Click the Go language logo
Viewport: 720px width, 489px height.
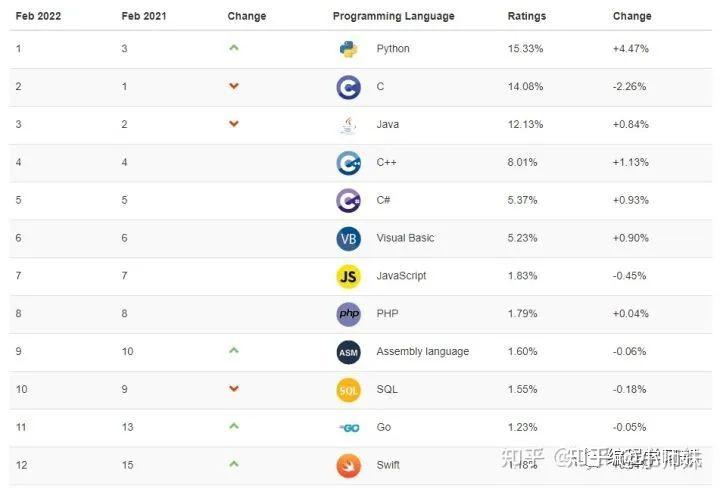(x=348, y=428)
